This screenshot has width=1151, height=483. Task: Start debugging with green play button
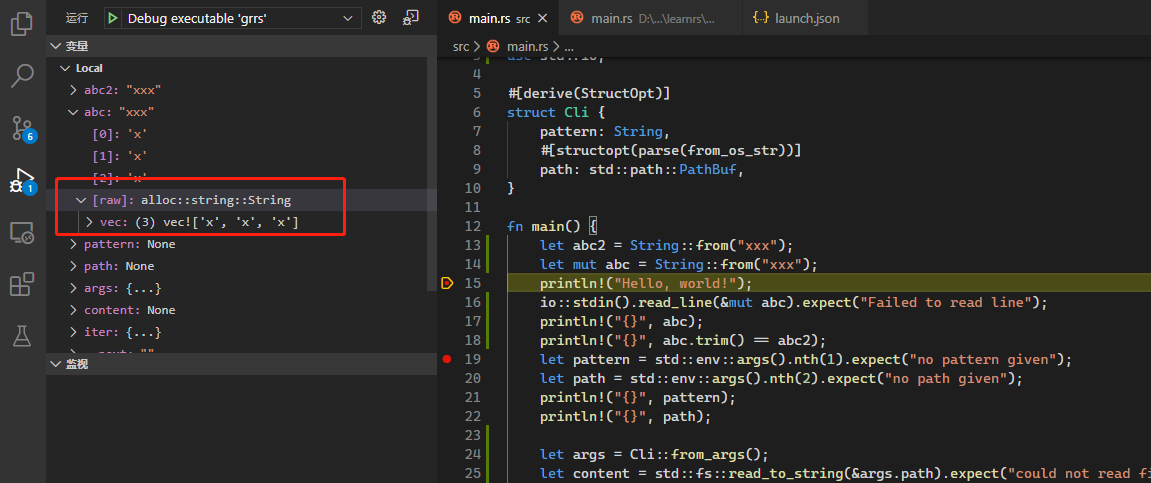[112, 18]
